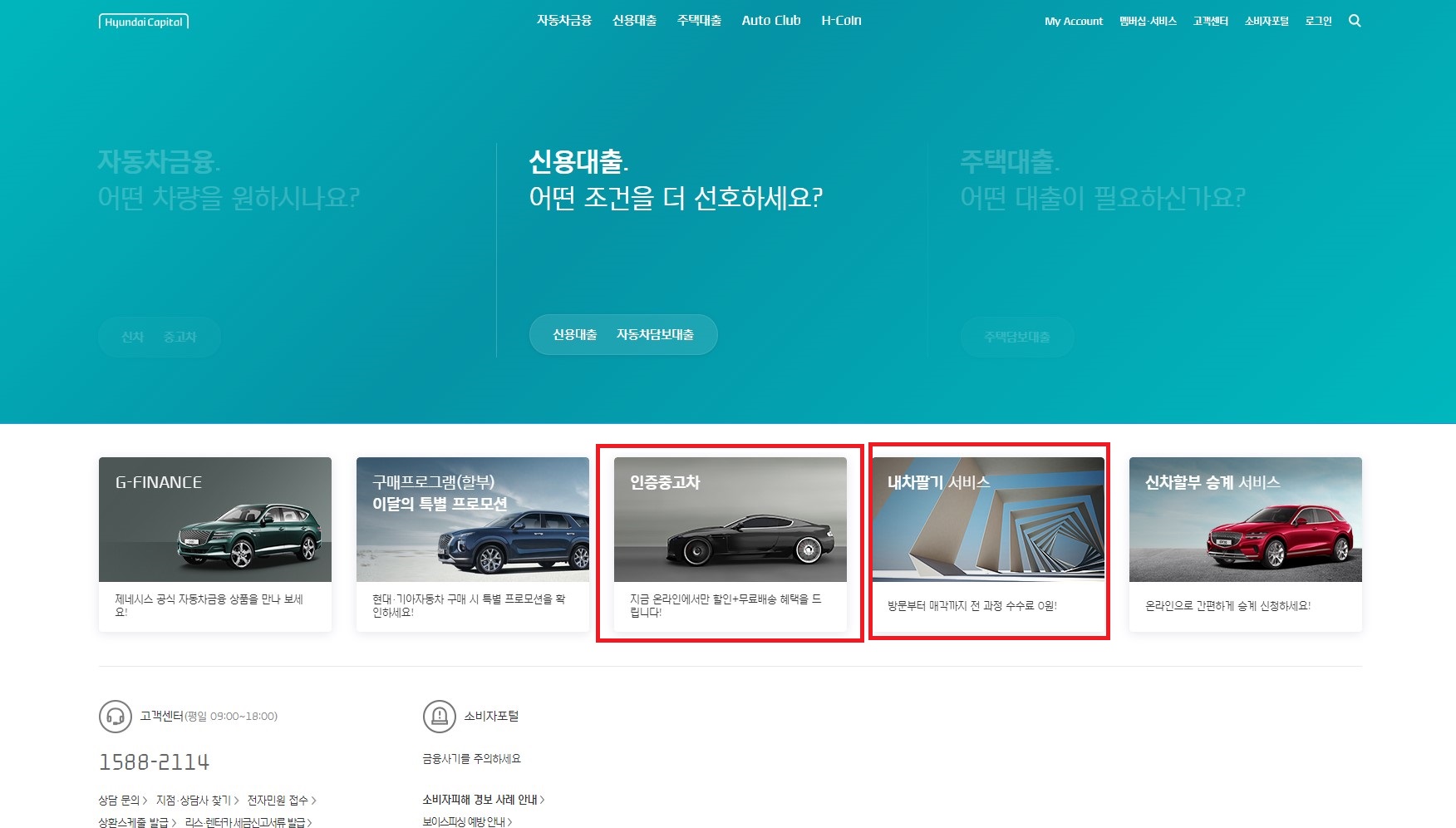Open the 신차할부 승계 서비스 card

point(1246,545)
